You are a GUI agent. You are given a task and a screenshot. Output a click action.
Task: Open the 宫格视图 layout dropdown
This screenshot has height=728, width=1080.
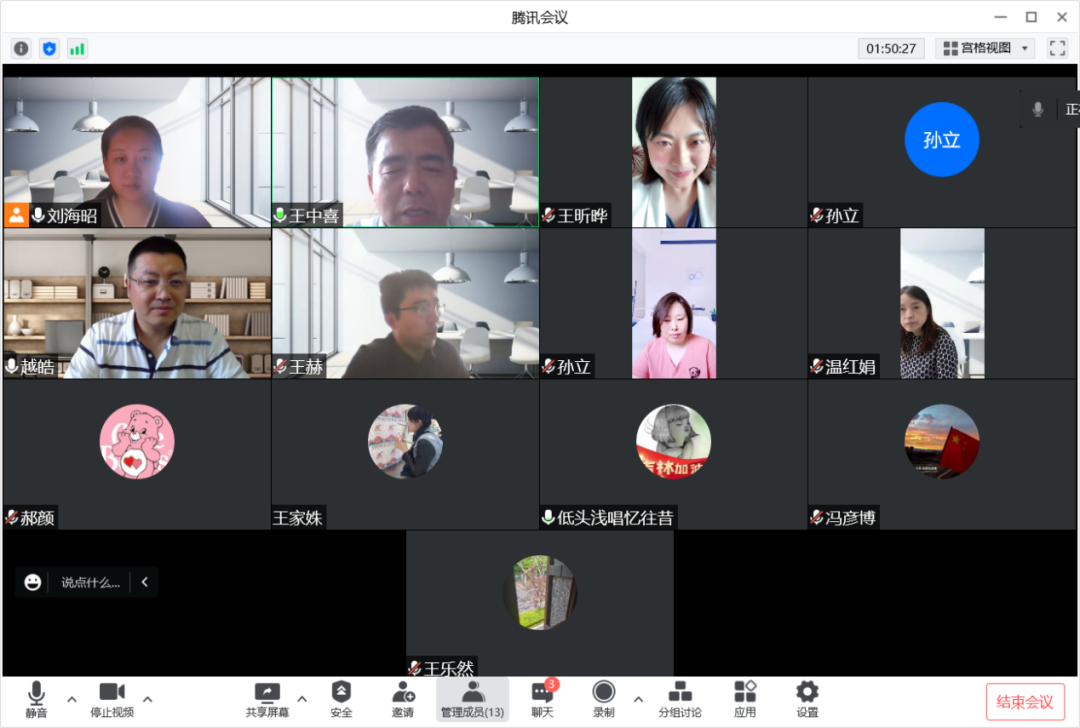pos(985,48)
